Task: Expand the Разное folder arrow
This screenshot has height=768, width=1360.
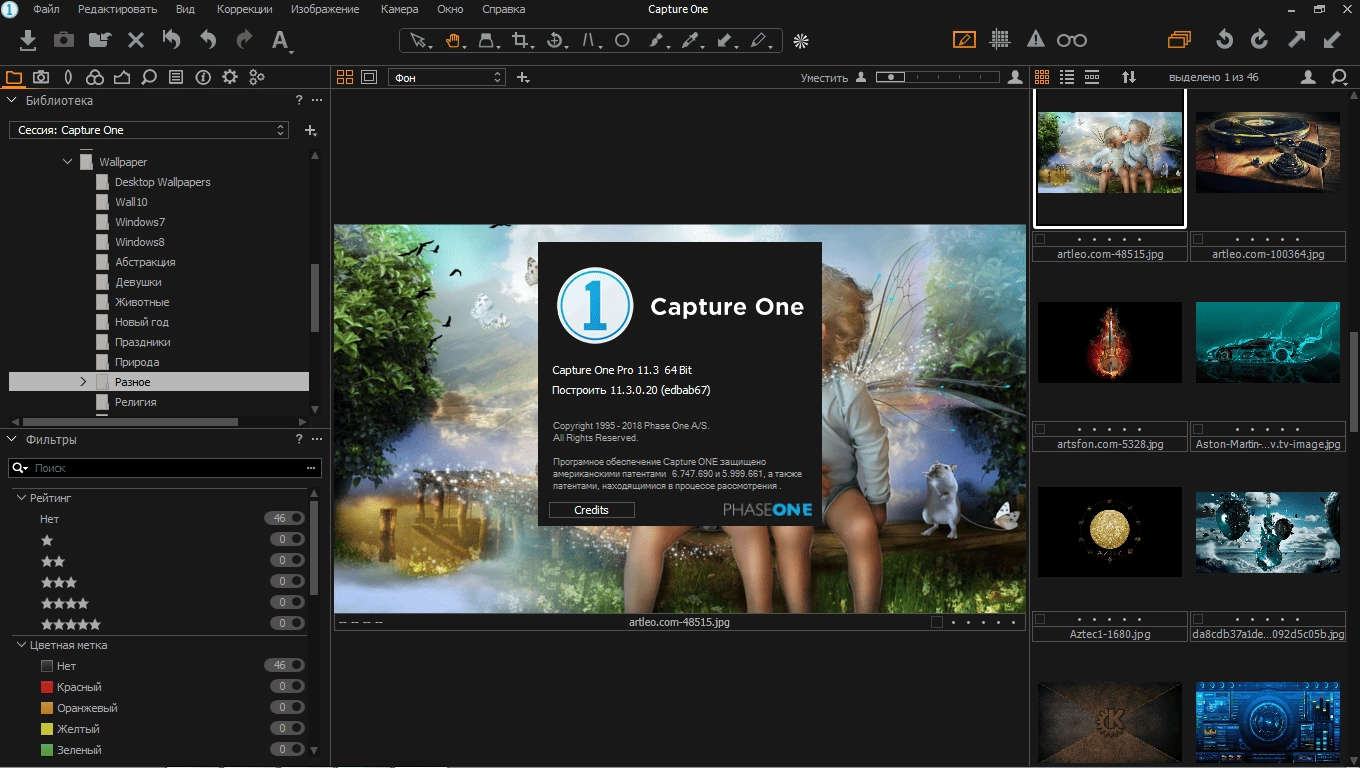Action: click(84, 382)
